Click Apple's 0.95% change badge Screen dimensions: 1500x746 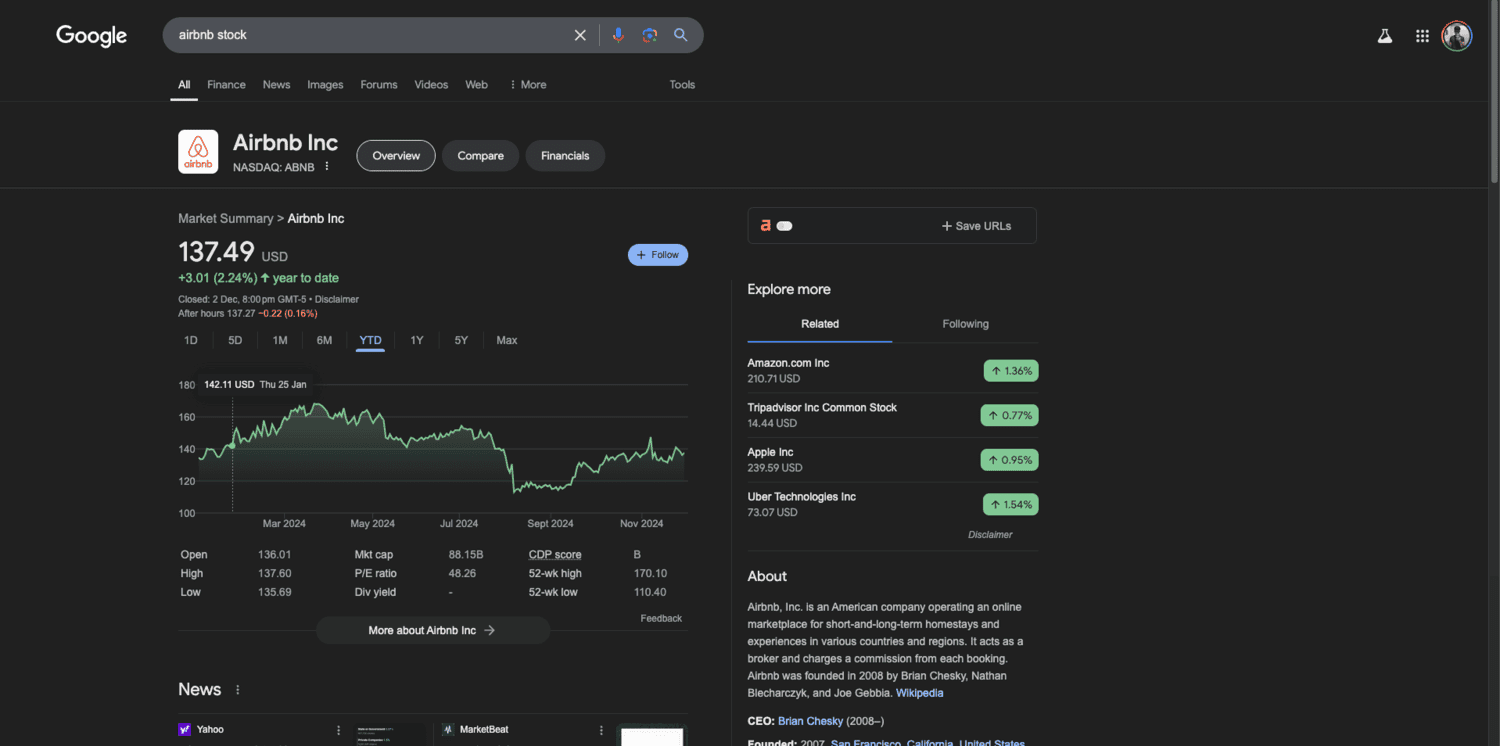click(x=1009, y=460)
